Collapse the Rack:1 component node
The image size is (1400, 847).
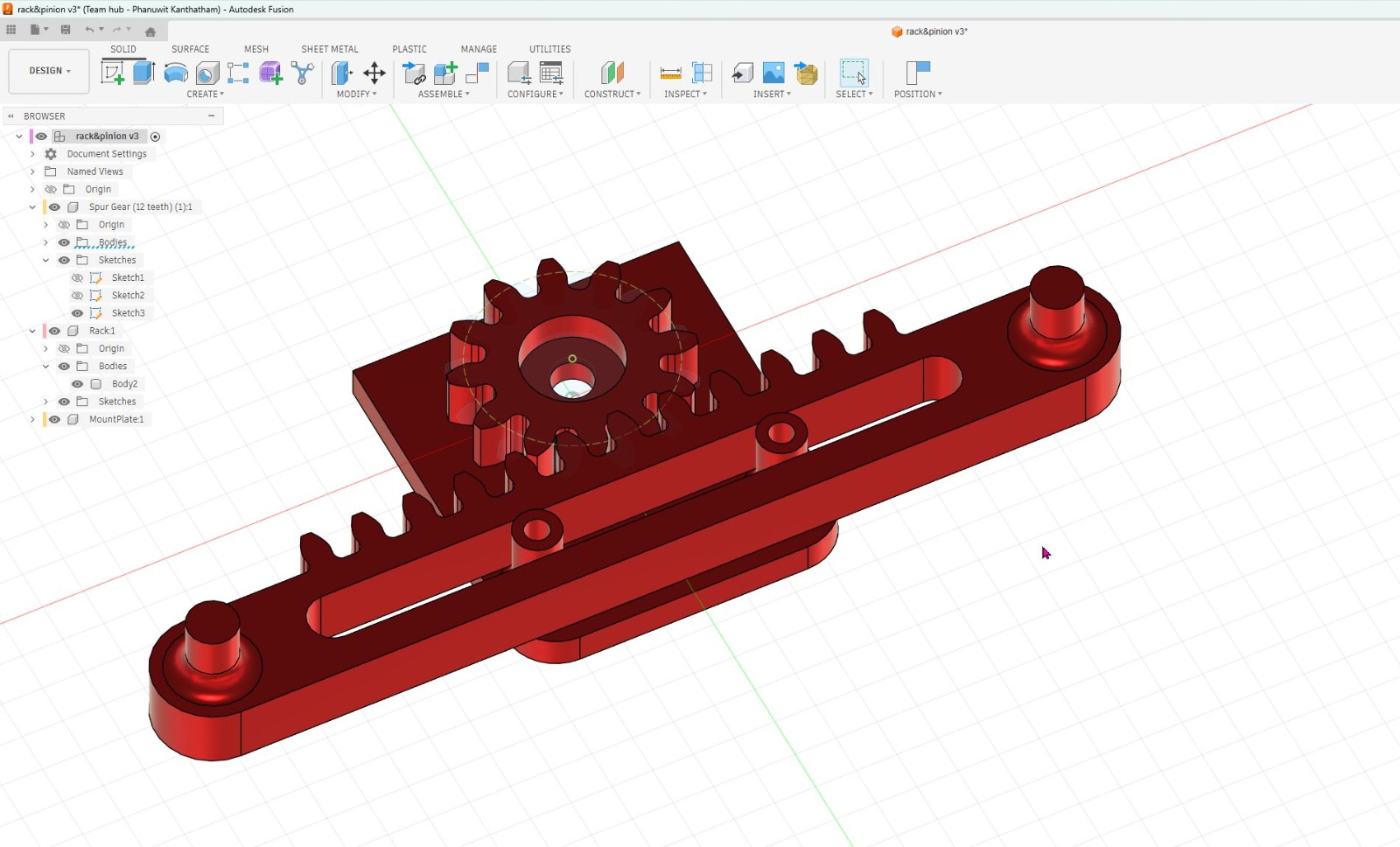32,331
